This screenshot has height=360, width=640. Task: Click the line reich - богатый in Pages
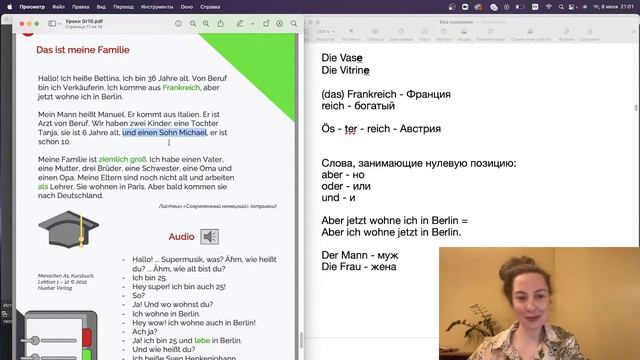coord(358,106)
